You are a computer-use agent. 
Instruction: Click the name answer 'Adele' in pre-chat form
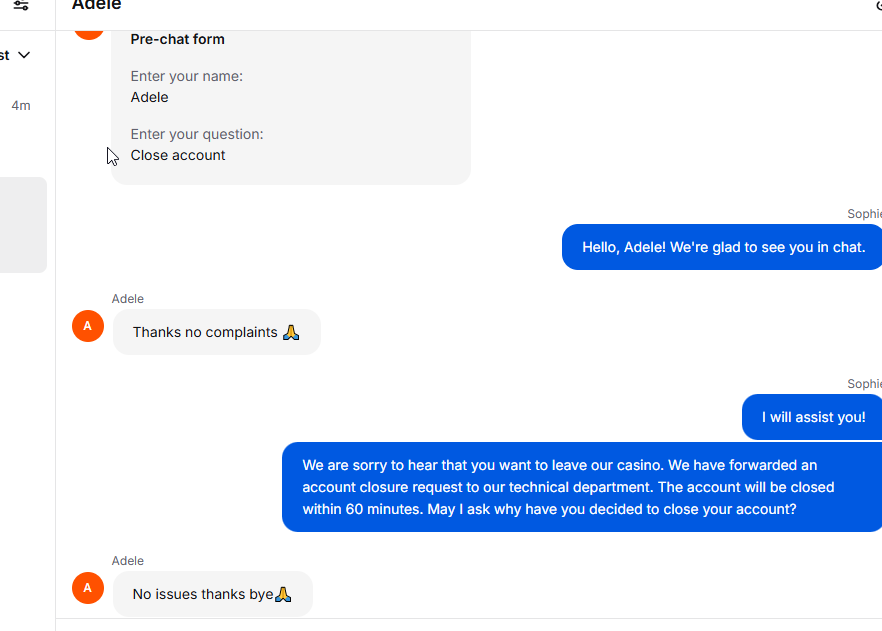tap(150, 97)
